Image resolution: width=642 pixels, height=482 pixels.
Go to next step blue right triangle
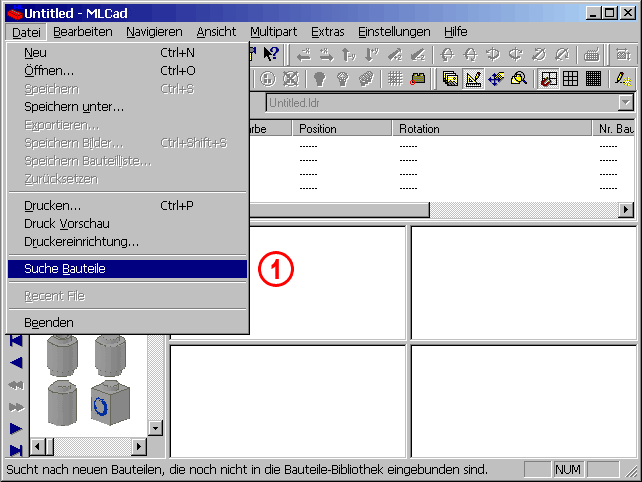tap(16, 429)
